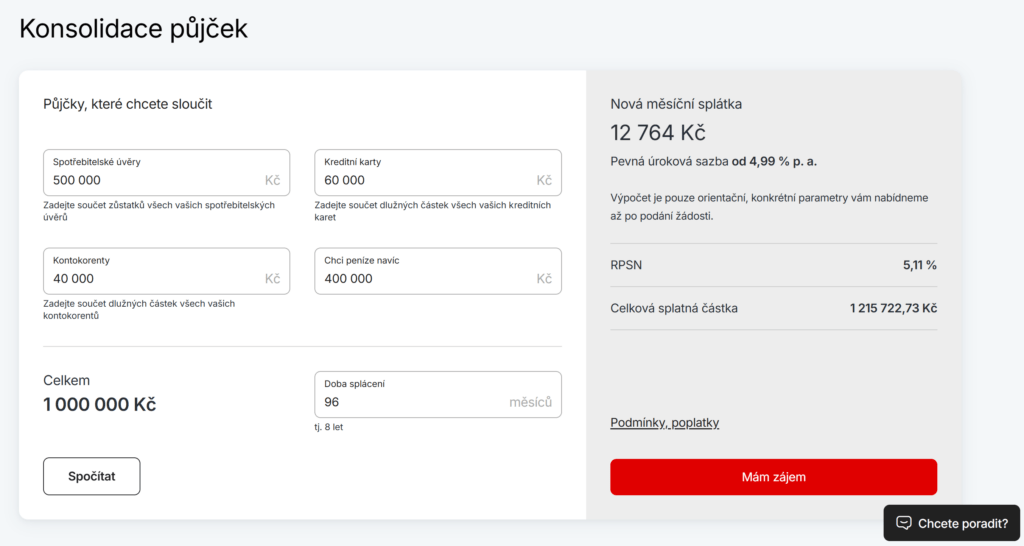Image resolution: width=1024 pixels, height=546 pixels.
Task: Click the Celková splatná částka amount
Action: 893,308
